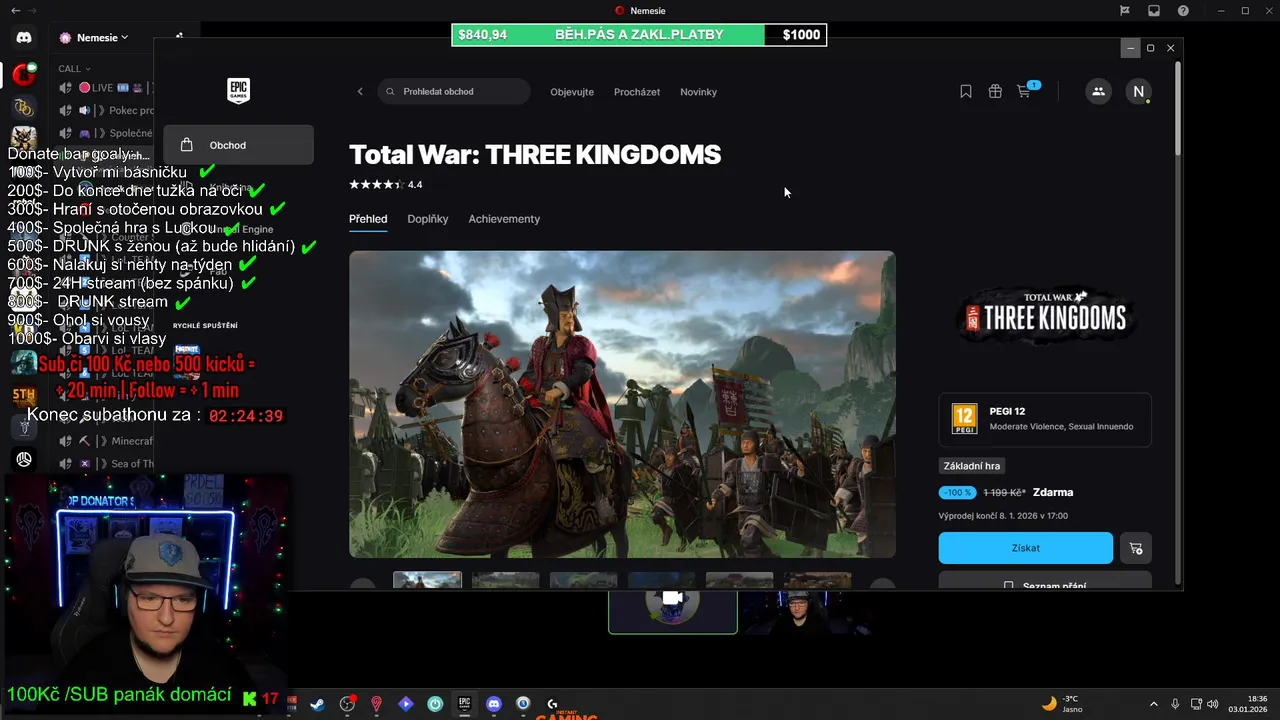Focus the 'Prohledat obchod' search field
This screenshot has width=1280, height=720.
[x=454, y=92]
